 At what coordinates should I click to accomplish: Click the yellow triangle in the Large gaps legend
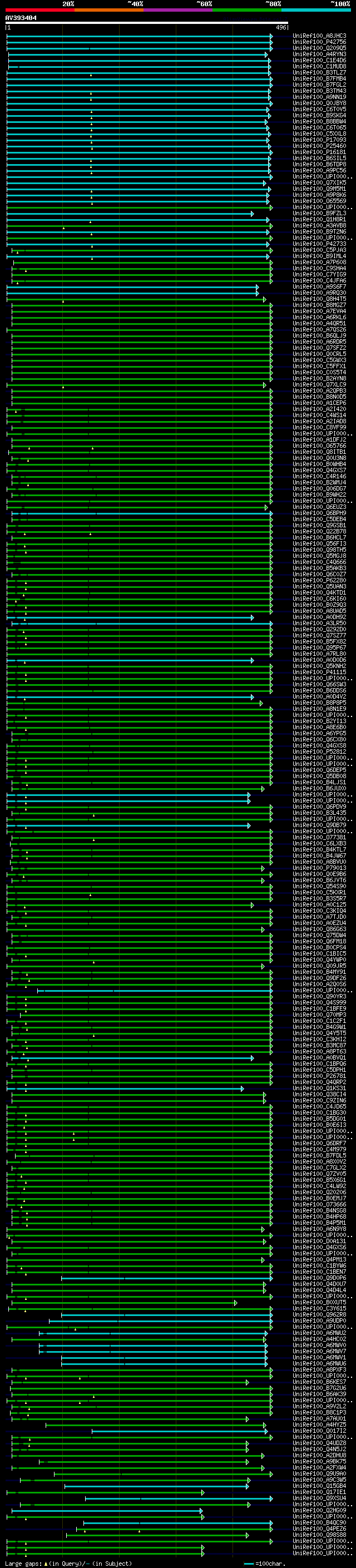[x=46, y=1563]
